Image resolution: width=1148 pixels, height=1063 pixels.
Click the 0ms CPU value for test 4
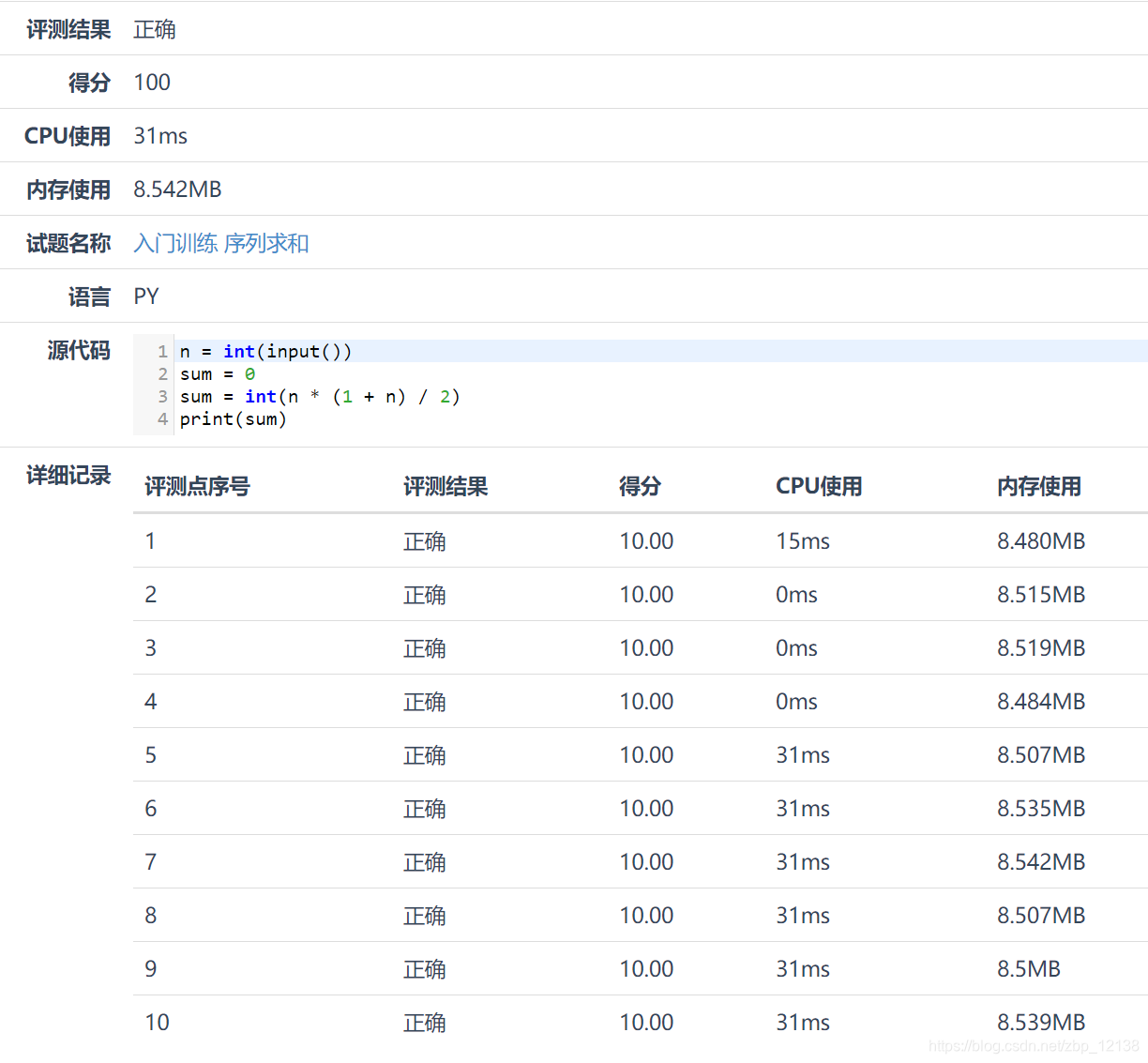pyautogui.click(x=796, y=702)
